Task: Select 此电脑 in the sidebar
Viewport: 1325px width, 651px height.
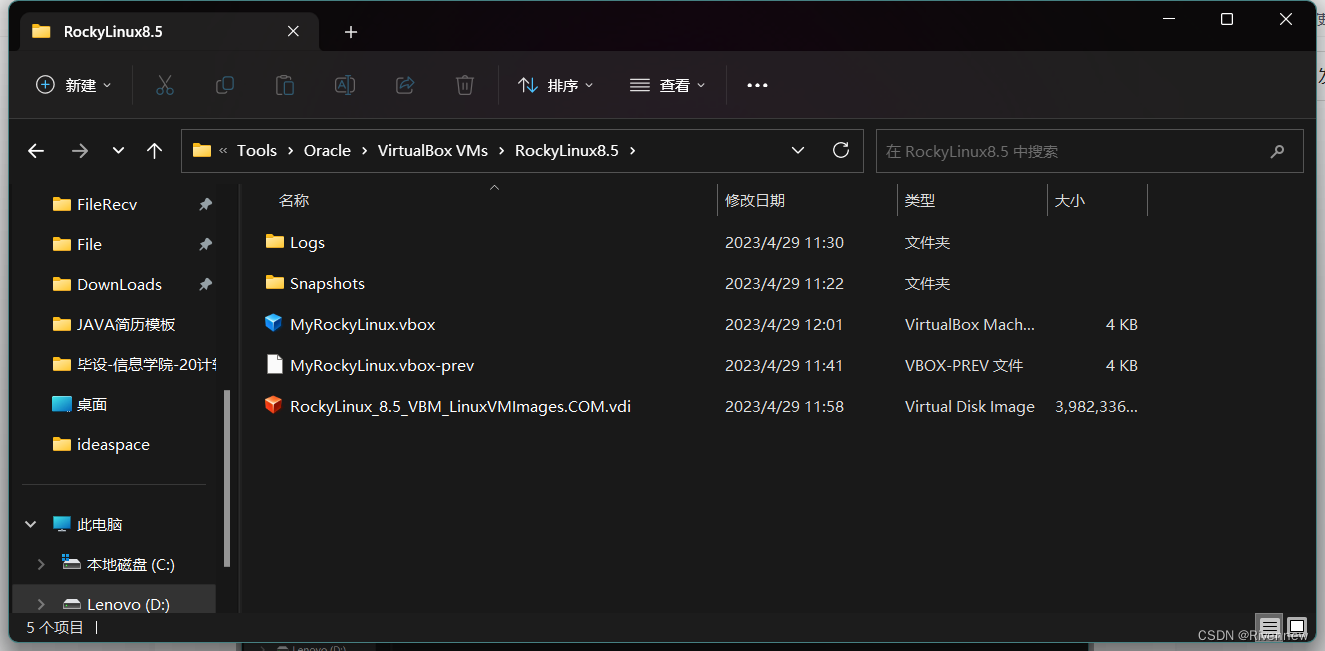Action: coord(100,524)
